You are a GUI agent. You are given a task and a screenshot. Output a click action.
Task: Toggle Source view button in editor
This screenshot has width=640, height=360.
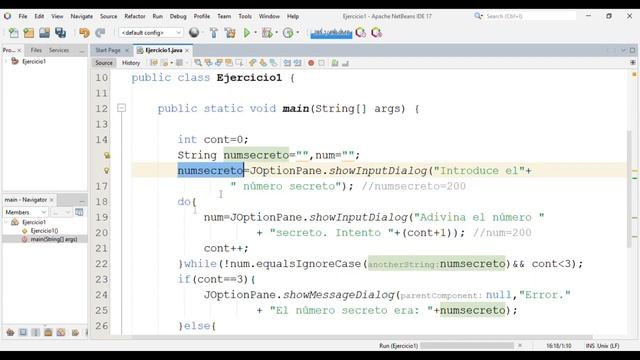(104, 63)
